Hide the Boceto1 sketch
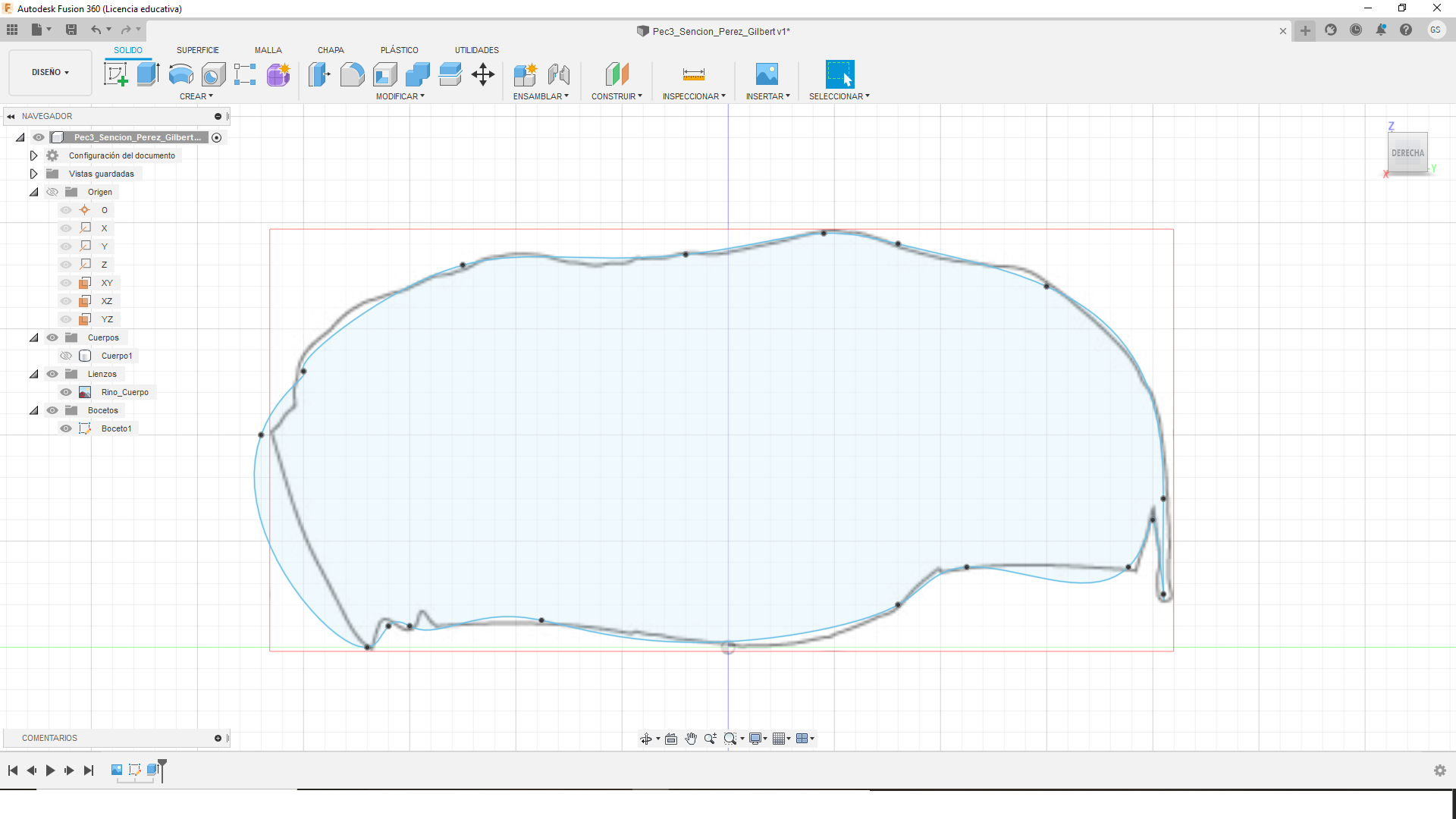1456x819 pixels. click(66, 428)
